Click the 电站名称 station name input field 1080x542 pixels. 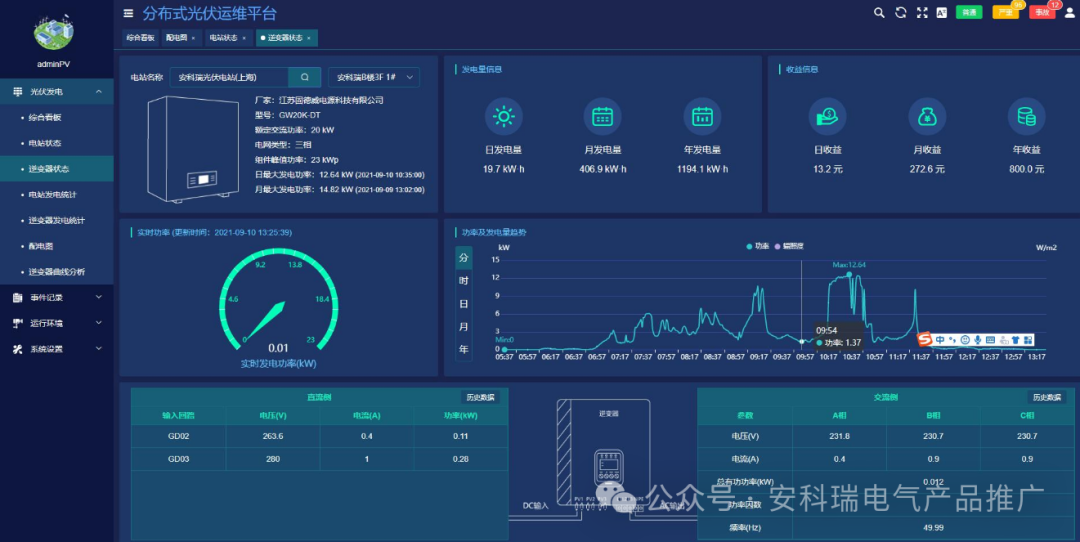tap(229, 77)
